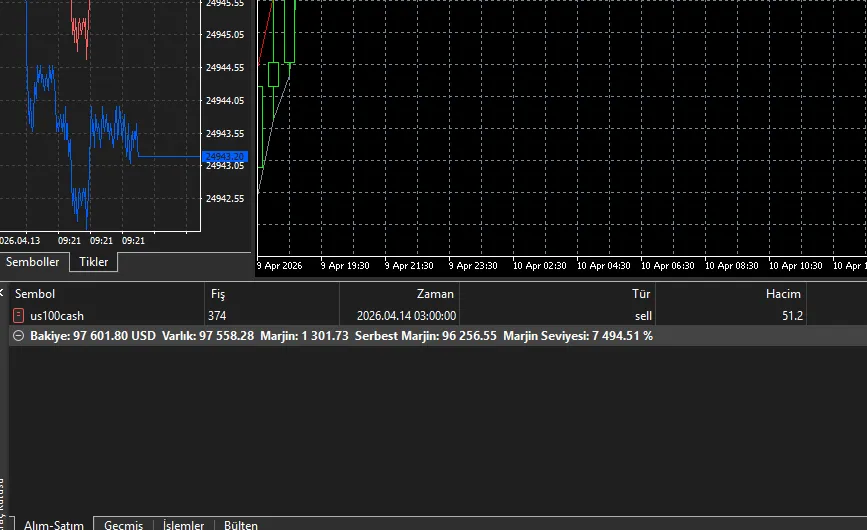
Task: Click ticket number 374
Action: click(217, 316)
